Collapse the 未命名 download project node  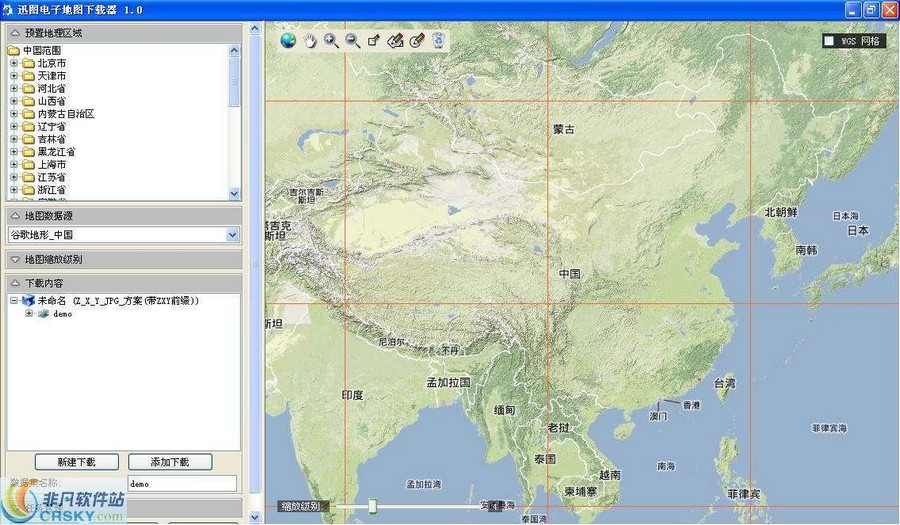[x=14, y=301]
